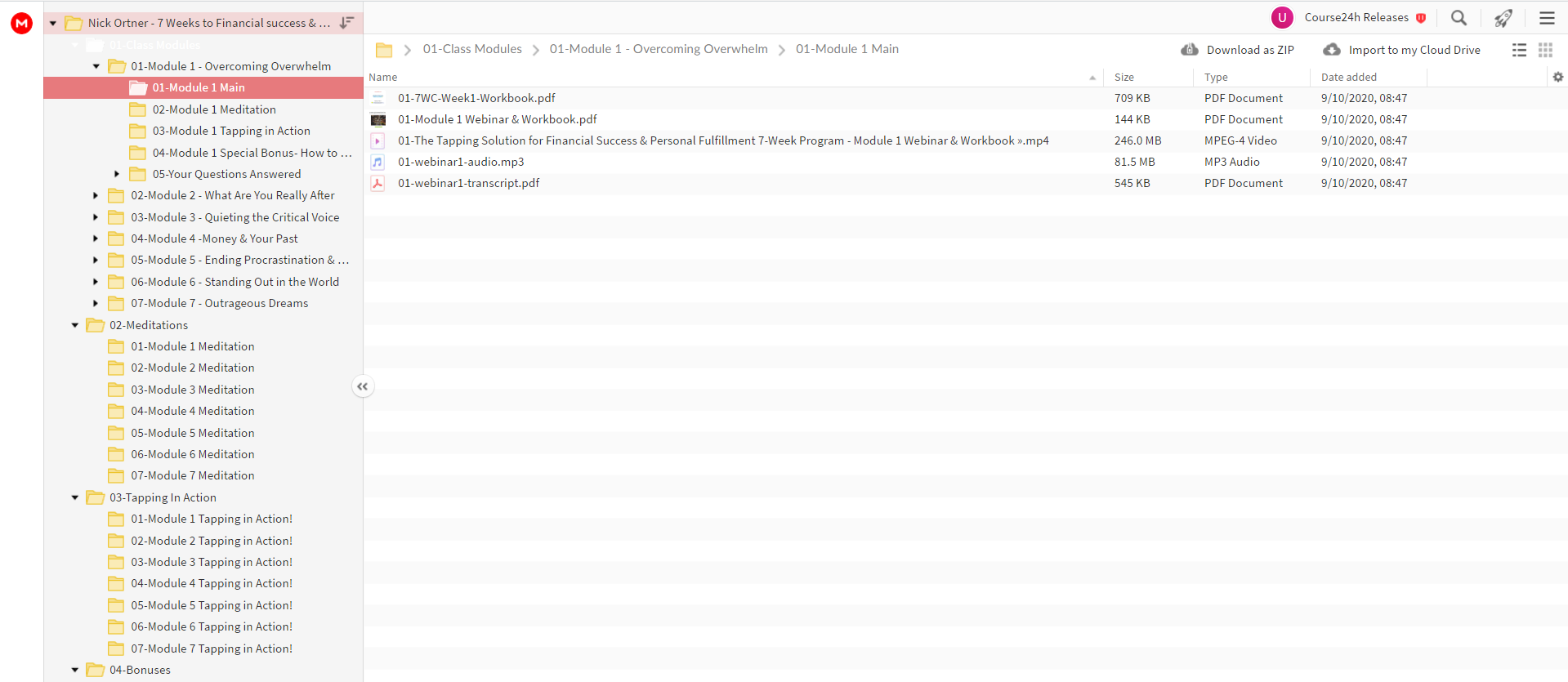The height and width of the screenshot is (682, 1568).
Task: Open search with the magnifier icon
Action: 1459,18
